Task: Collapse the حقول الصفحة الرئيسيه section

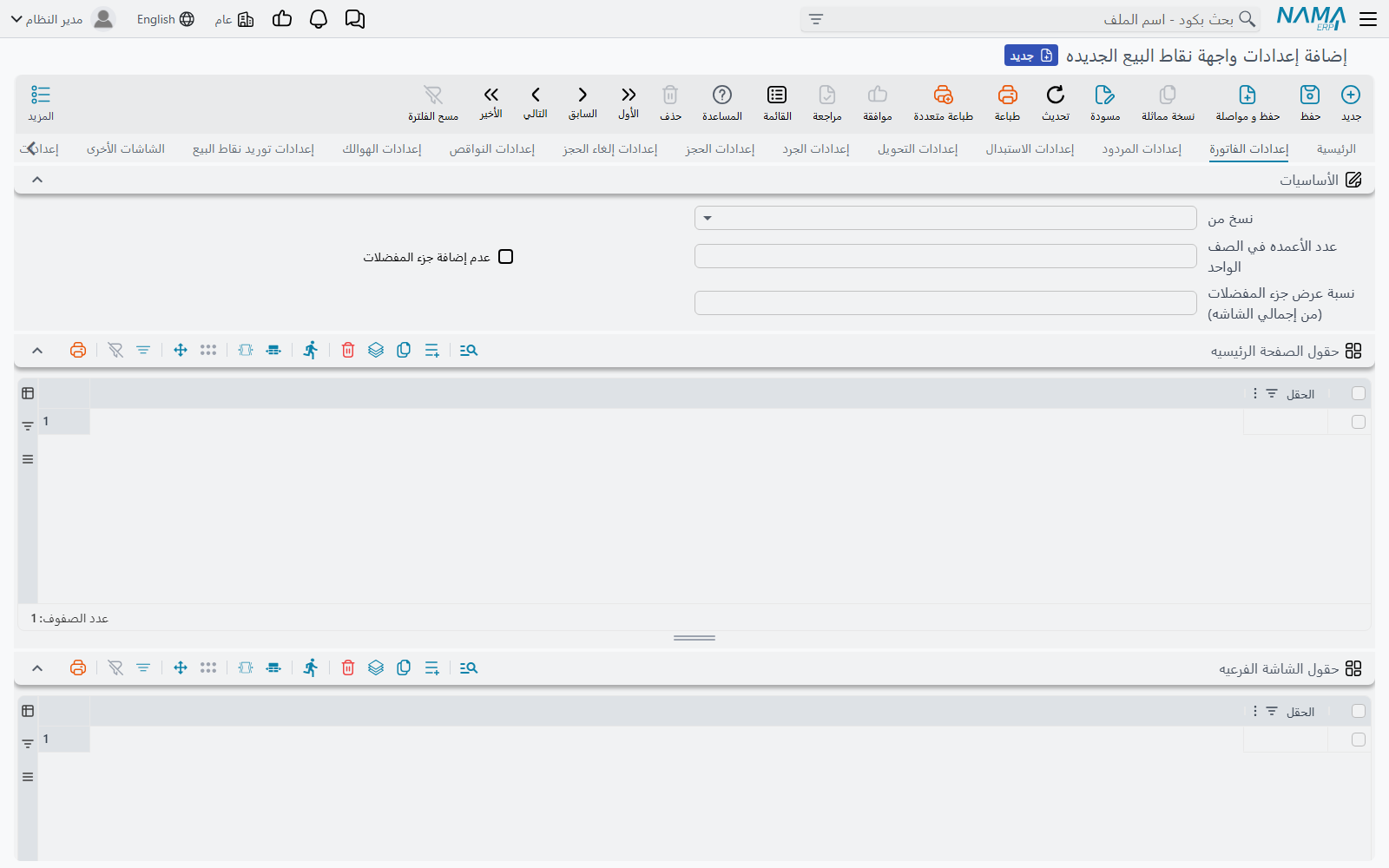Action: tap(37, 351)
